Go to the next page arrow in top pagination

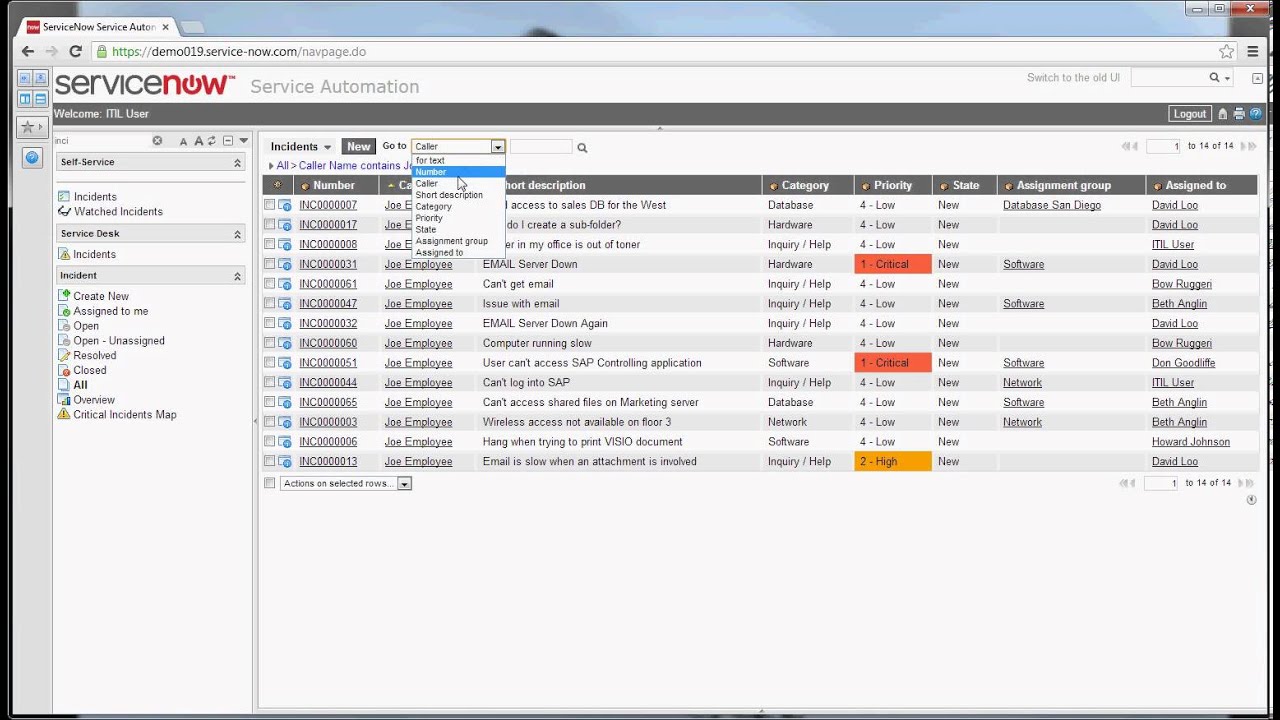tap(1244, 146)
